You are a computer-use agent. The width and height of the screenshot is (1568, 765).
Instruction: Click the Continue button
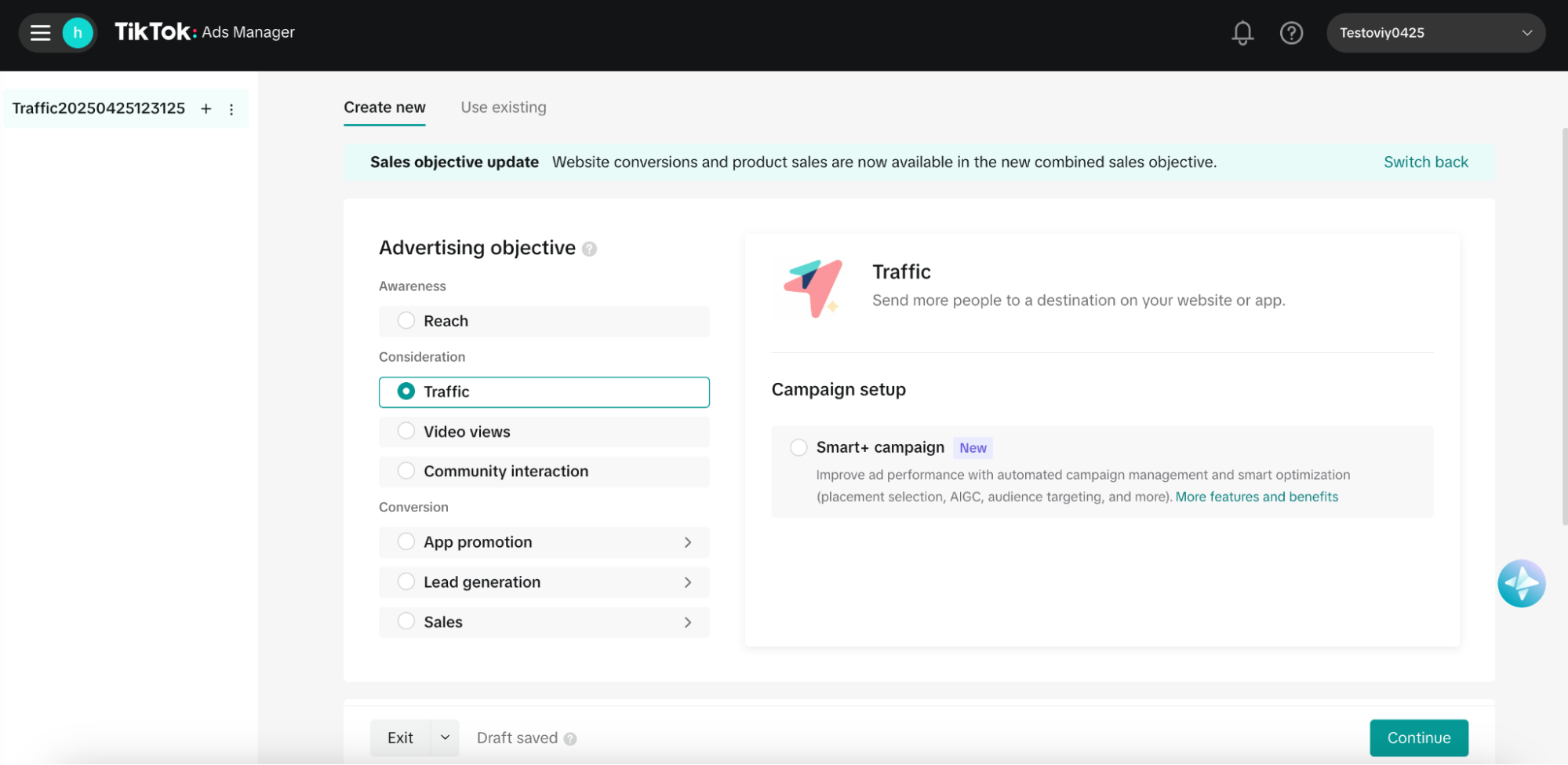point(1419,738)
